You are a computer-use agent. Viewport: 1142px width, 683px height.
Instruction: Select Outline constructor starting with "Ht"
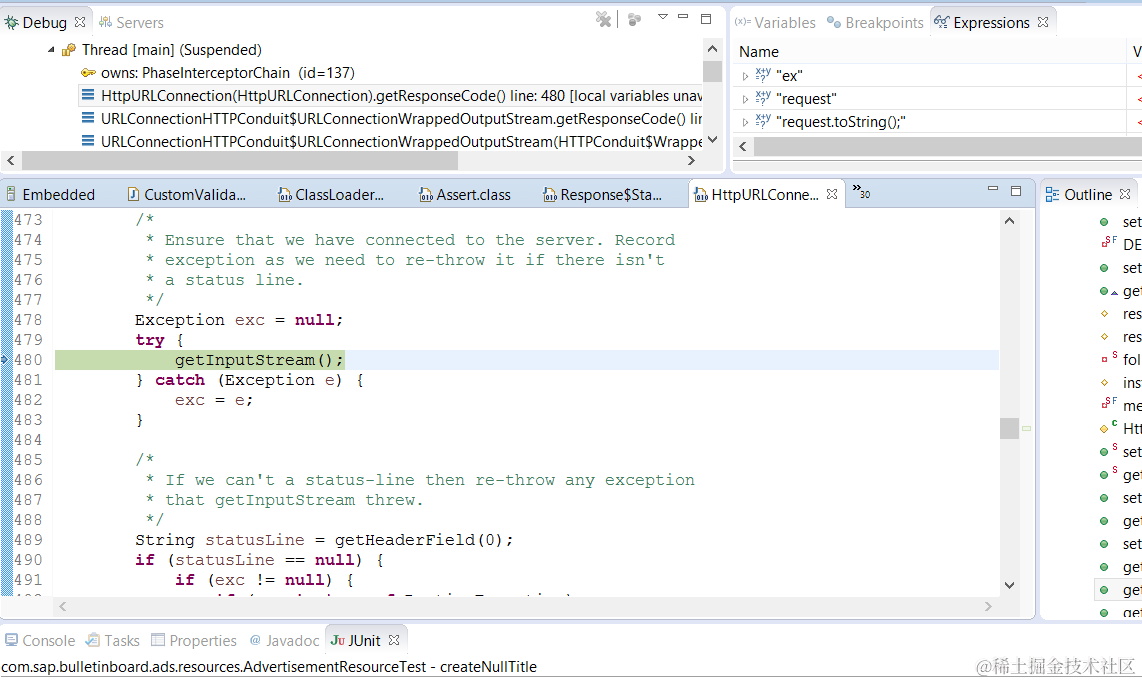[x=1120, y=429]
